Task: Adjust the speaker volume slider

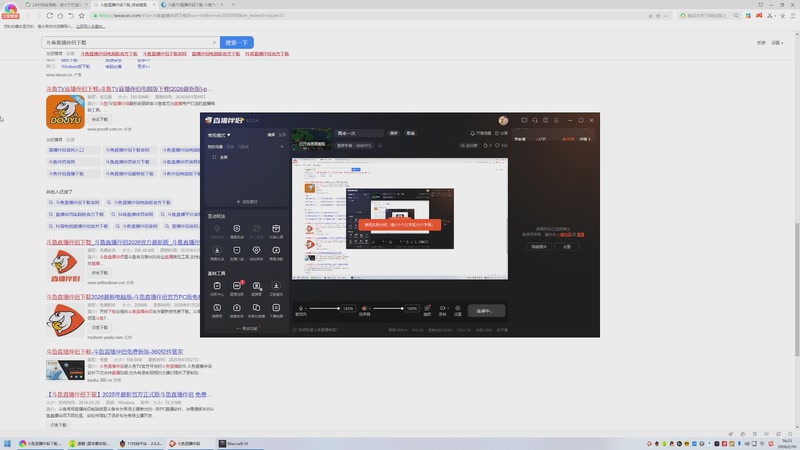Action: tap(388, 308)
